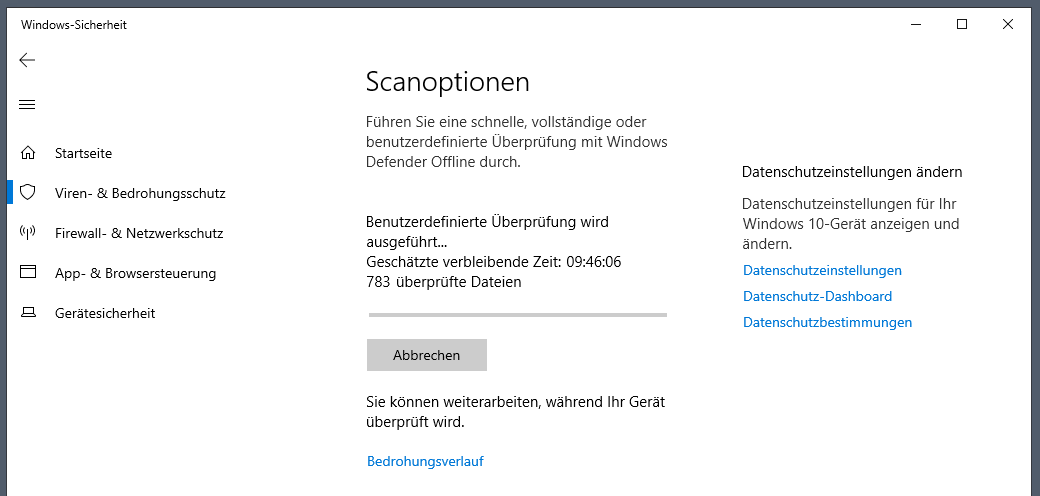Viewport: 1040px width, 496px height.
Task: Open Firewall- & Netzwerkschutz section
Action: [x=139, y=233]
